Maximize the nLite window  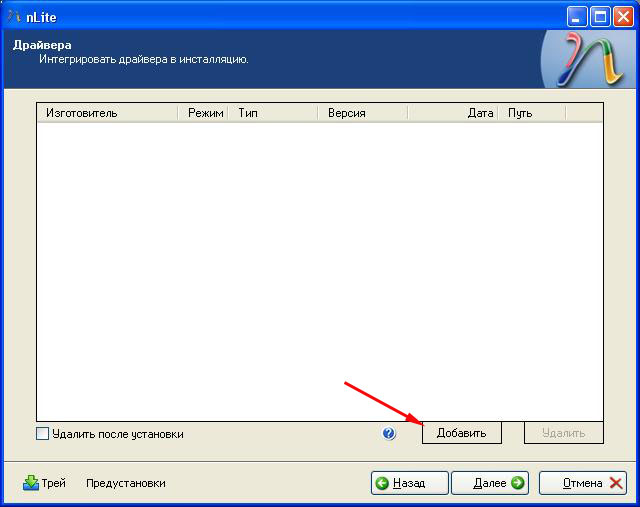600,17
